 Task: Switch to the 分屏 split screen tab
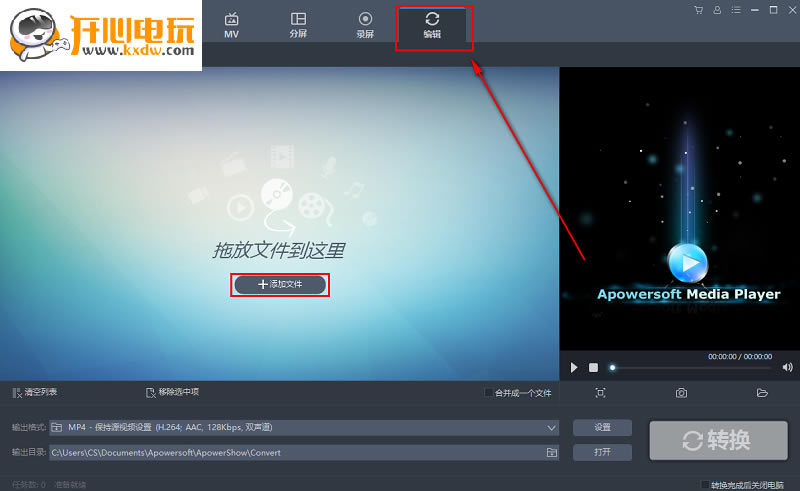pos(298,25)
